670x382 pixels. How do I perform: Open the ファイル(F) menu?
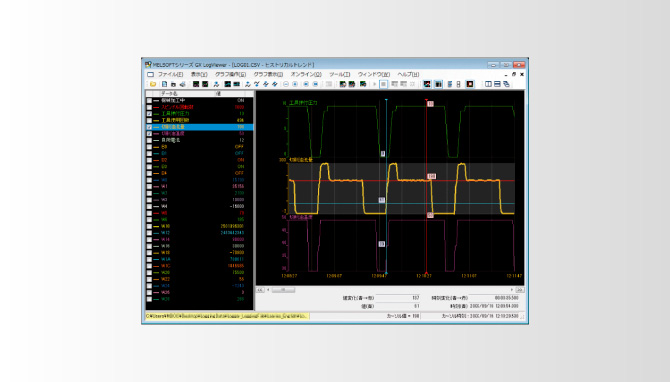pos(170,74)
